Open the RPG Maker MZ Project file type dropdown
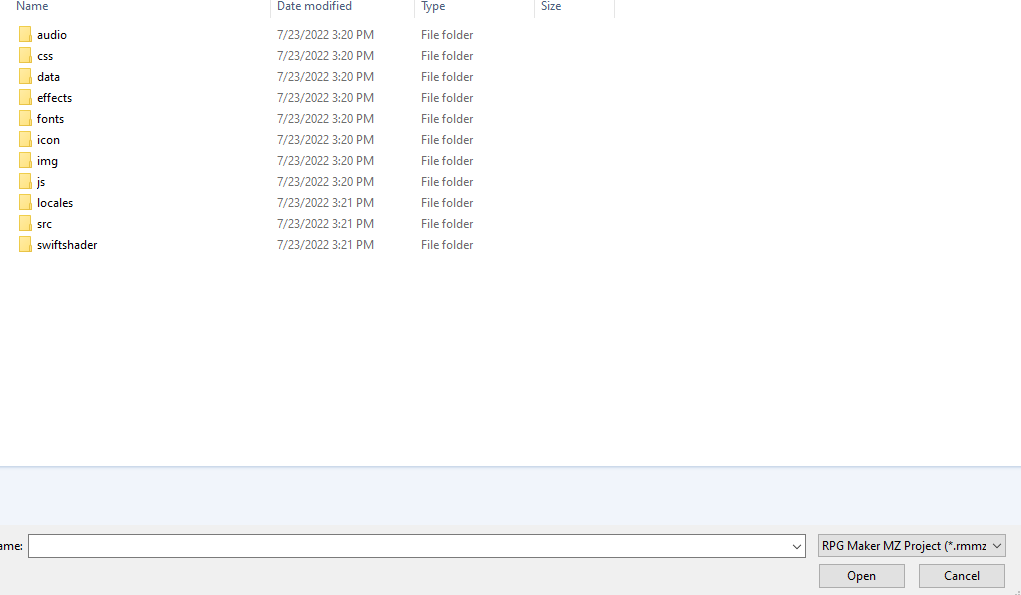Image resolution: width=1021 pixels, height=595 pixels. [x=912, y=546]
